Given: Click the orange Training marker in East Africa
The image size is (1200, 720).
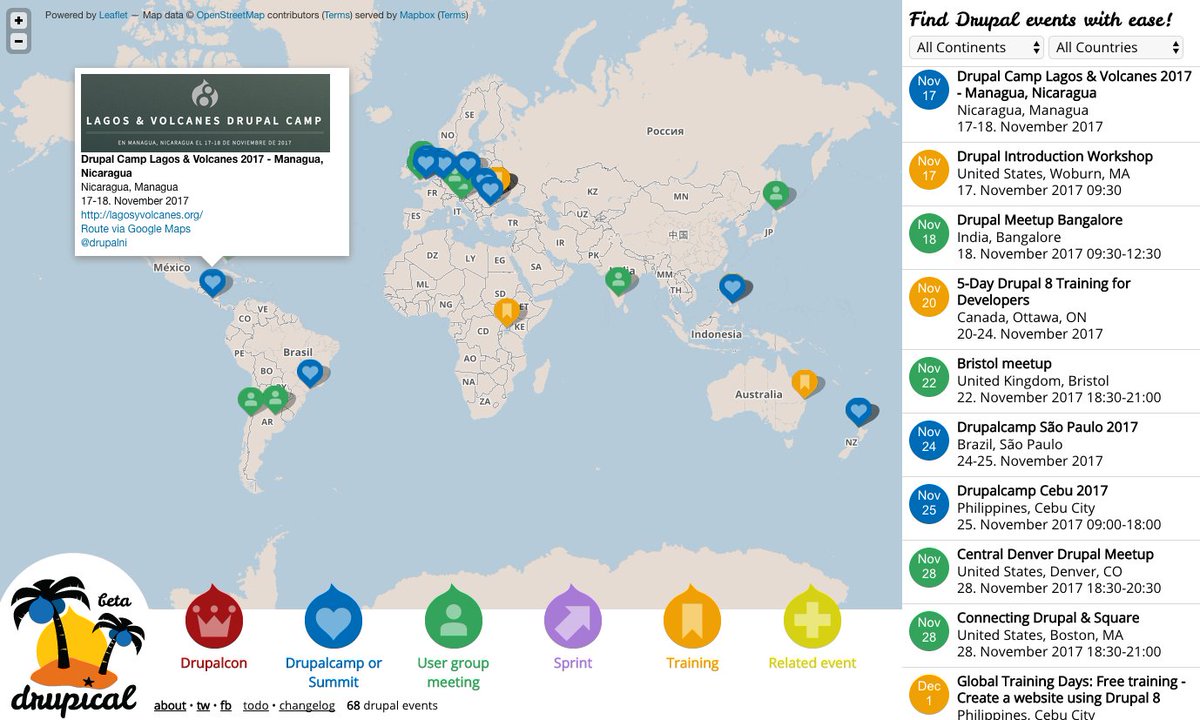Looking at the screenshot, I should [x=507, y=312].
